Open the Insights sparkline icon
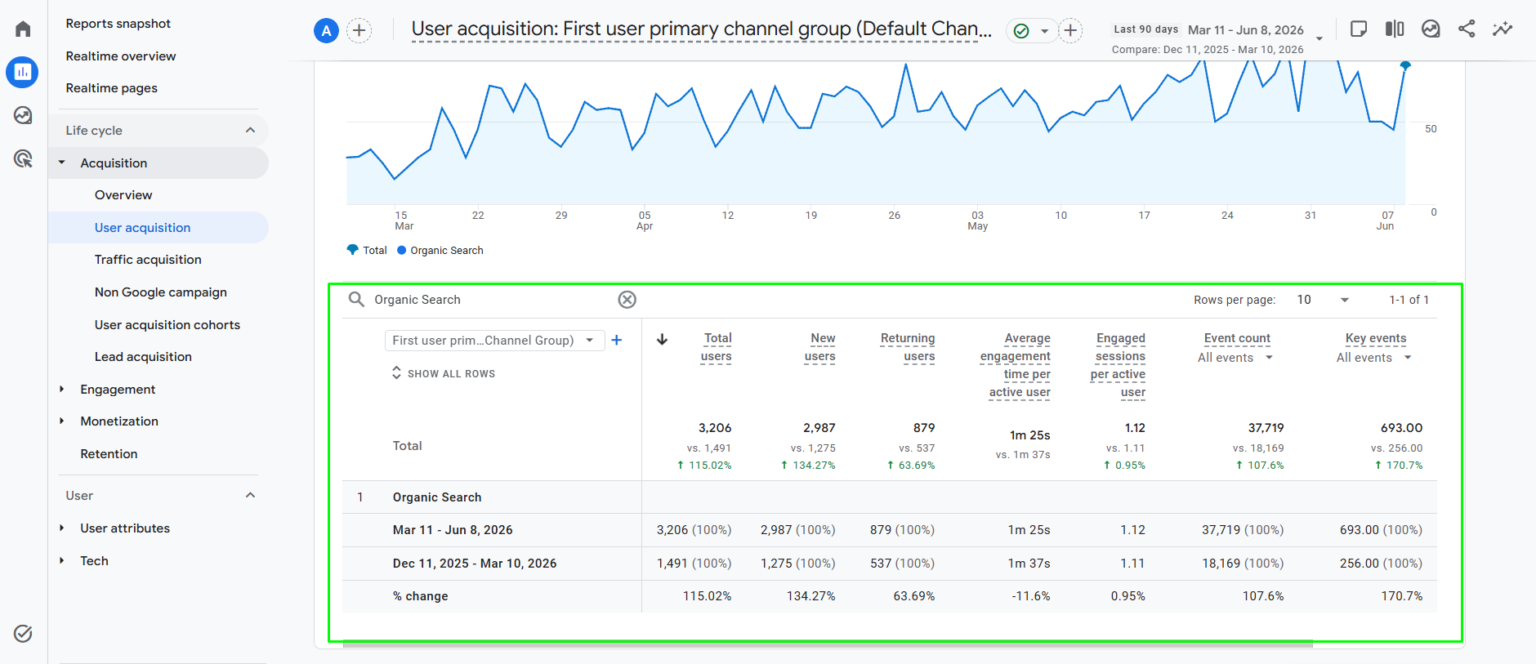This screenshot has height=664, width=1536. coord(1502,29)
